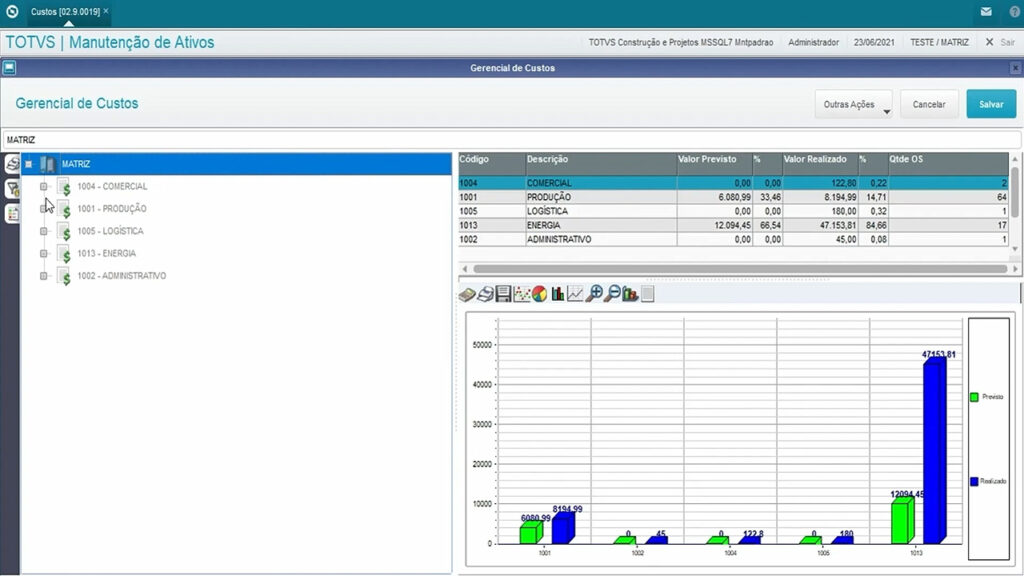Viewport: 1024px width, 576px height.
Task: Open the mail envelope icon in top bar
Action: 986,12
